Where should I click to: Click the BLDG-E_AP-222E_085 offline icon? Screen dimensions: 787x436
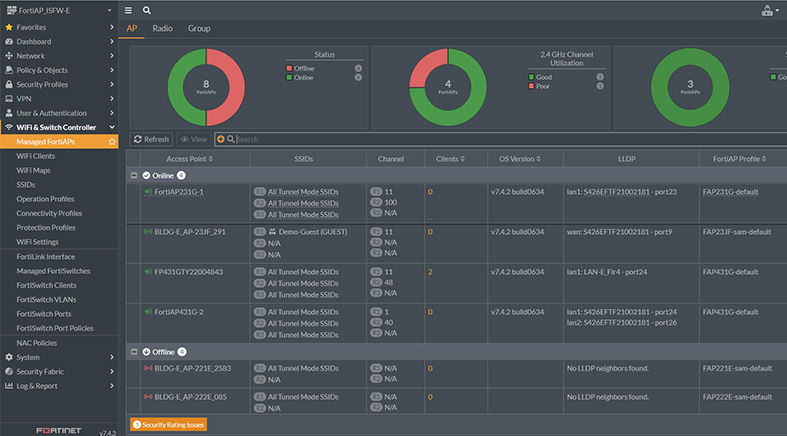pos(148,397)
